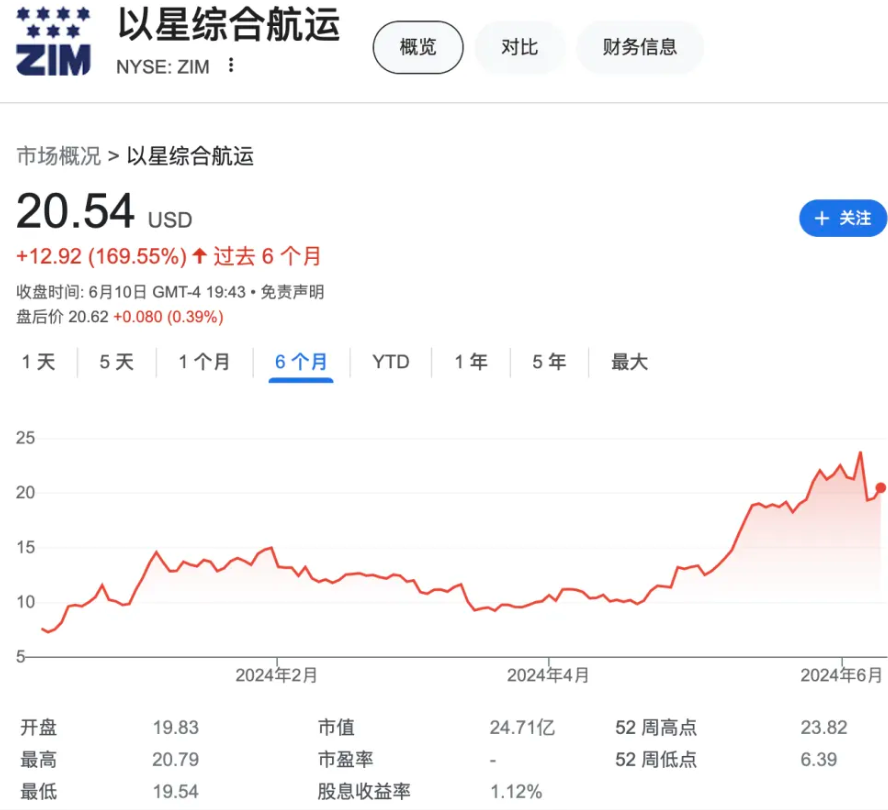The image size is (888, 810).
Task: Switch to the 对比 compare tab
Action: (519, 47)
